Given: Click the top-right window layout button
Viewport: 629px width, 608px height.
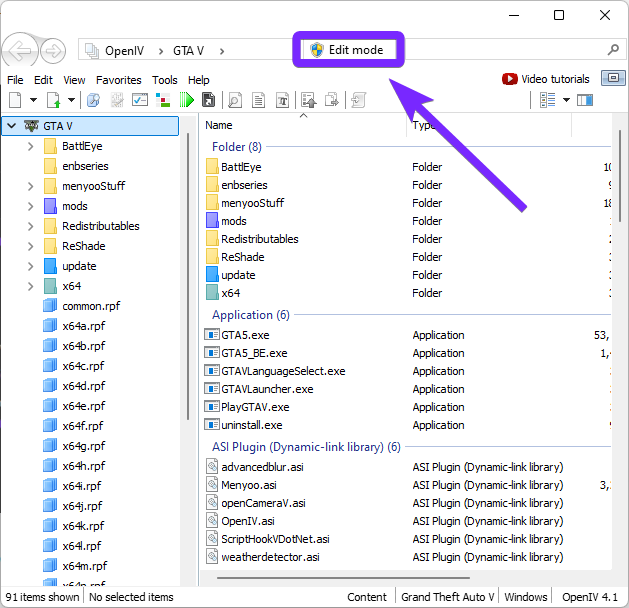Looking at the screenshot, I should [613, 78].
